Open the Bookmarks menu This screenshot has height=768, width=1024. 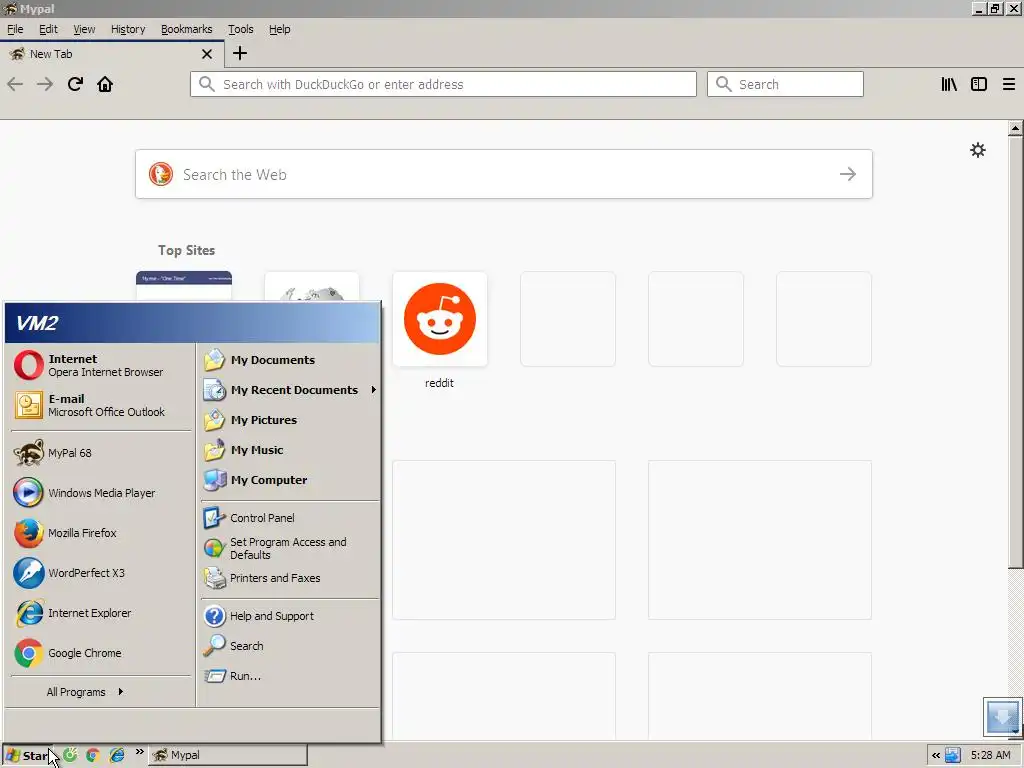[x=187, y=29]
